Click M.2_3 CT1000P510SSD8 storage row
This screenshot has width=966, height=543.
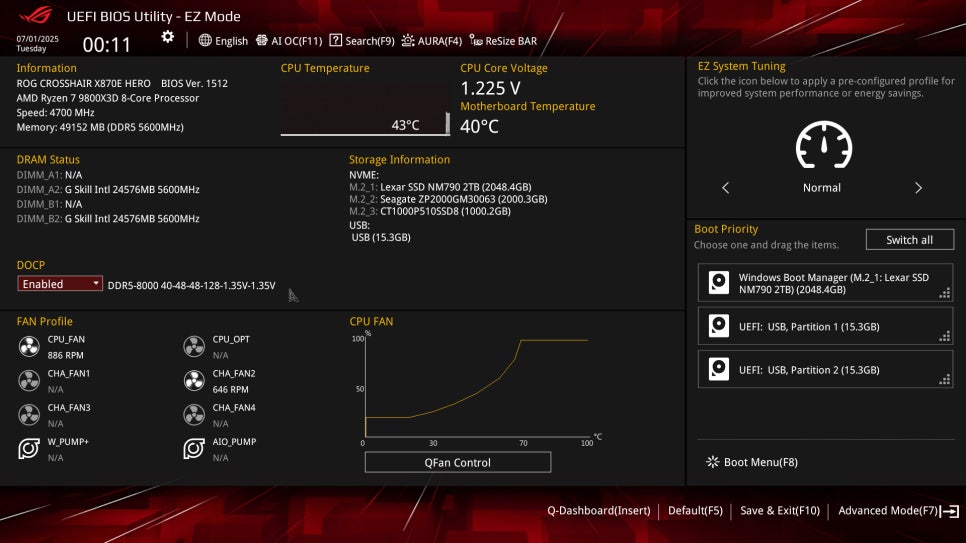point(429,211)
